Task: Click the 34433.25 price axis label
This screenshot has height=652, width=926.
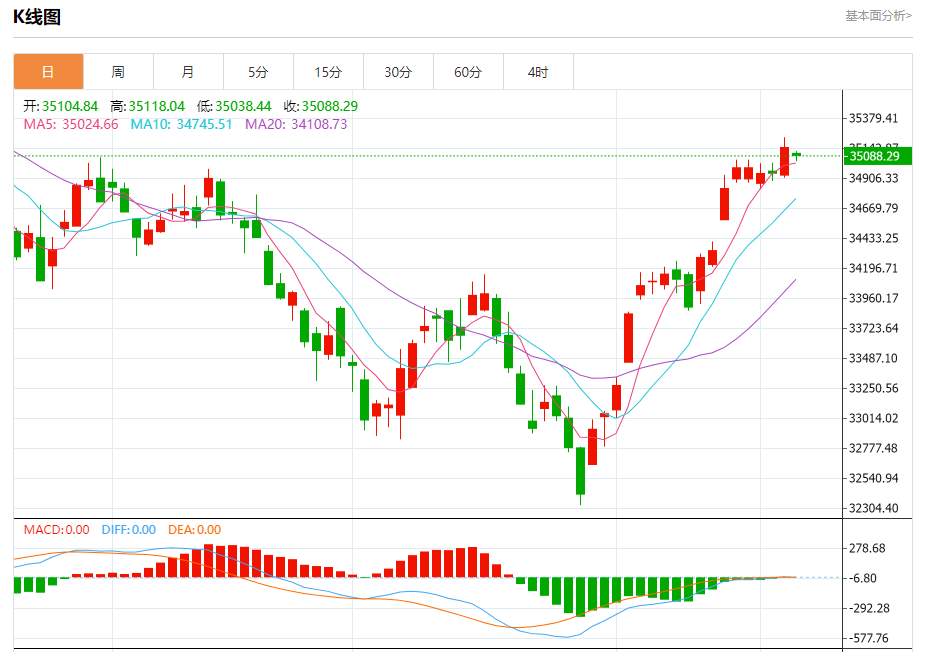Action: [873, 238]
